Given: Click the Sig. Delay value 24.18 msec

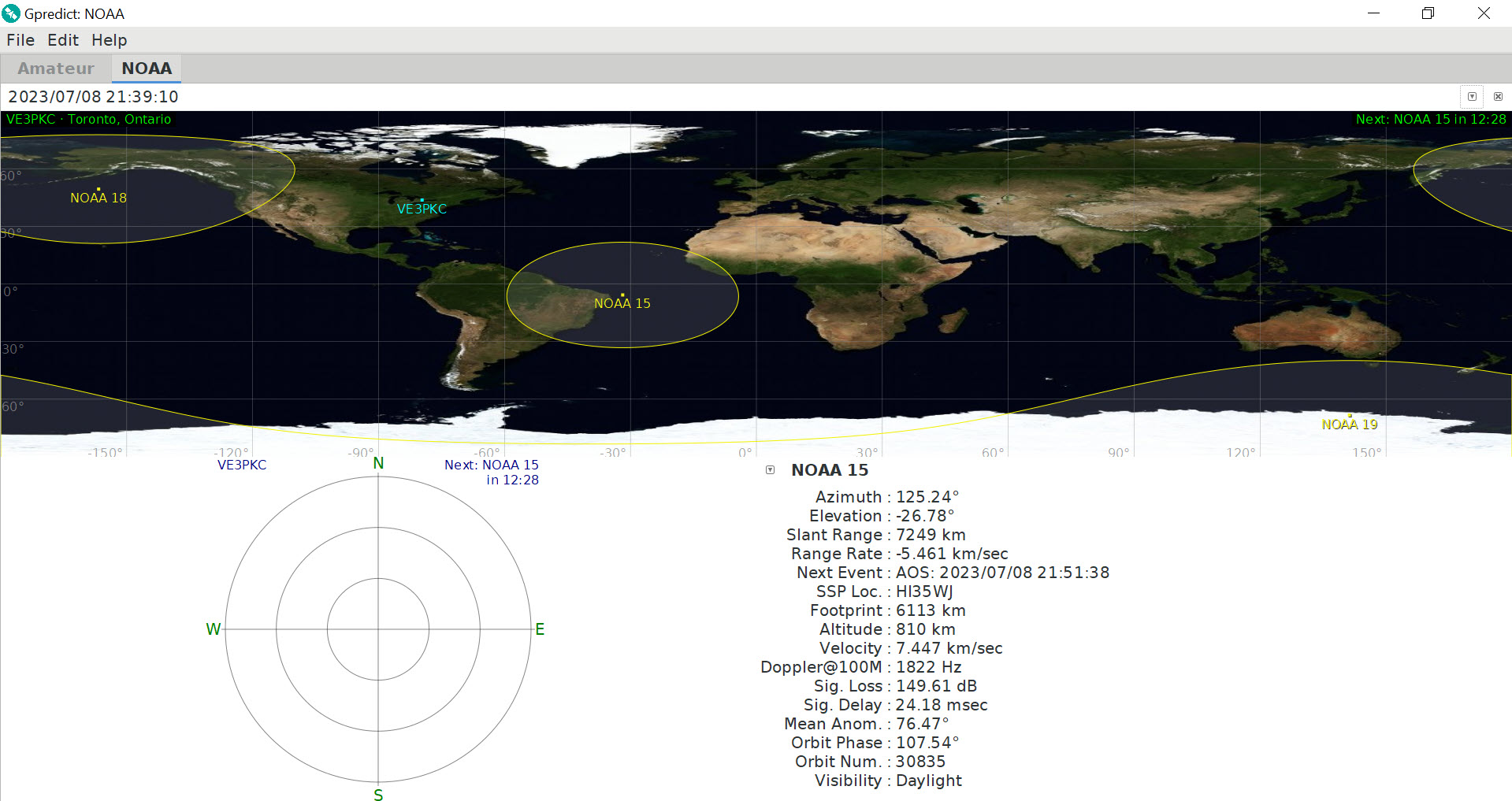Looking at the screenshot, I should point(942,705).
